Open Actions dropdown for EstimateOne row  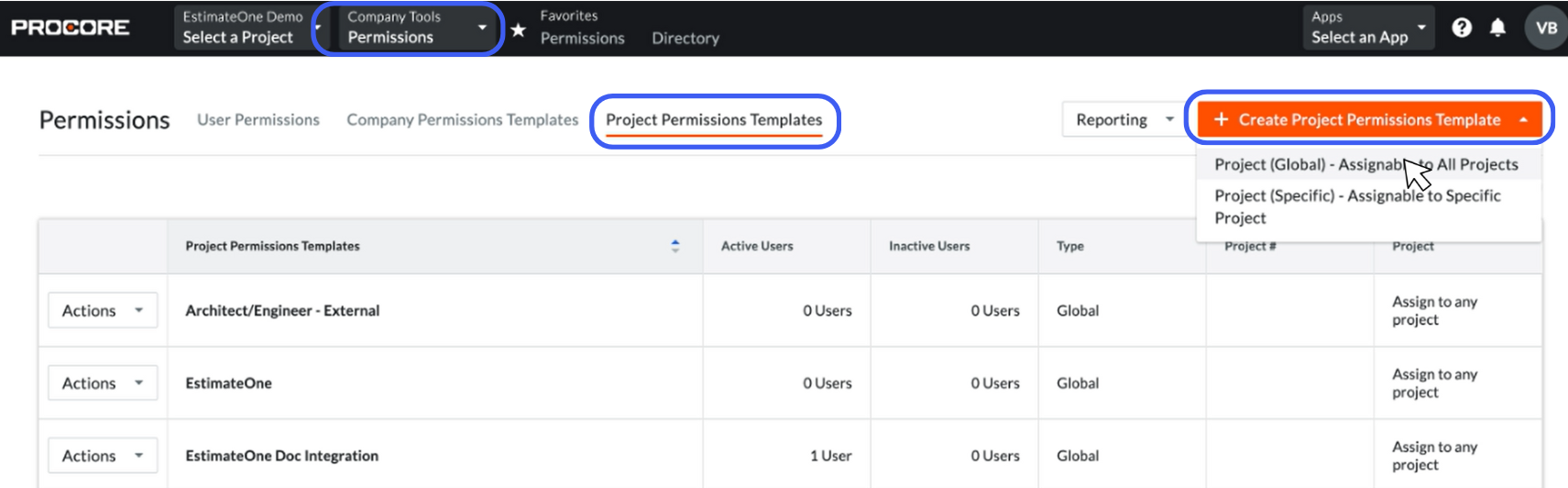[103, 383]
